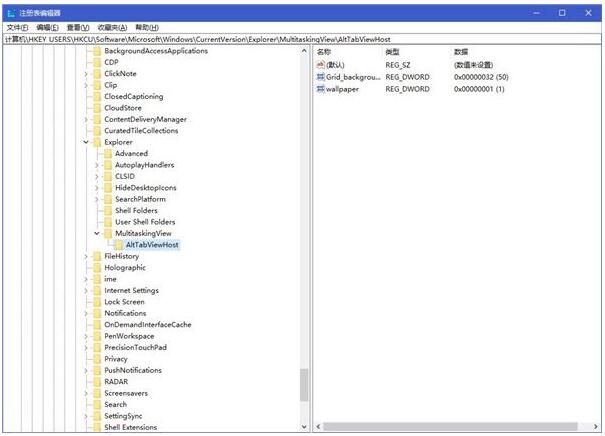Expand the CLSID key
The image size is (605, 436).
[x=97, y=176]
